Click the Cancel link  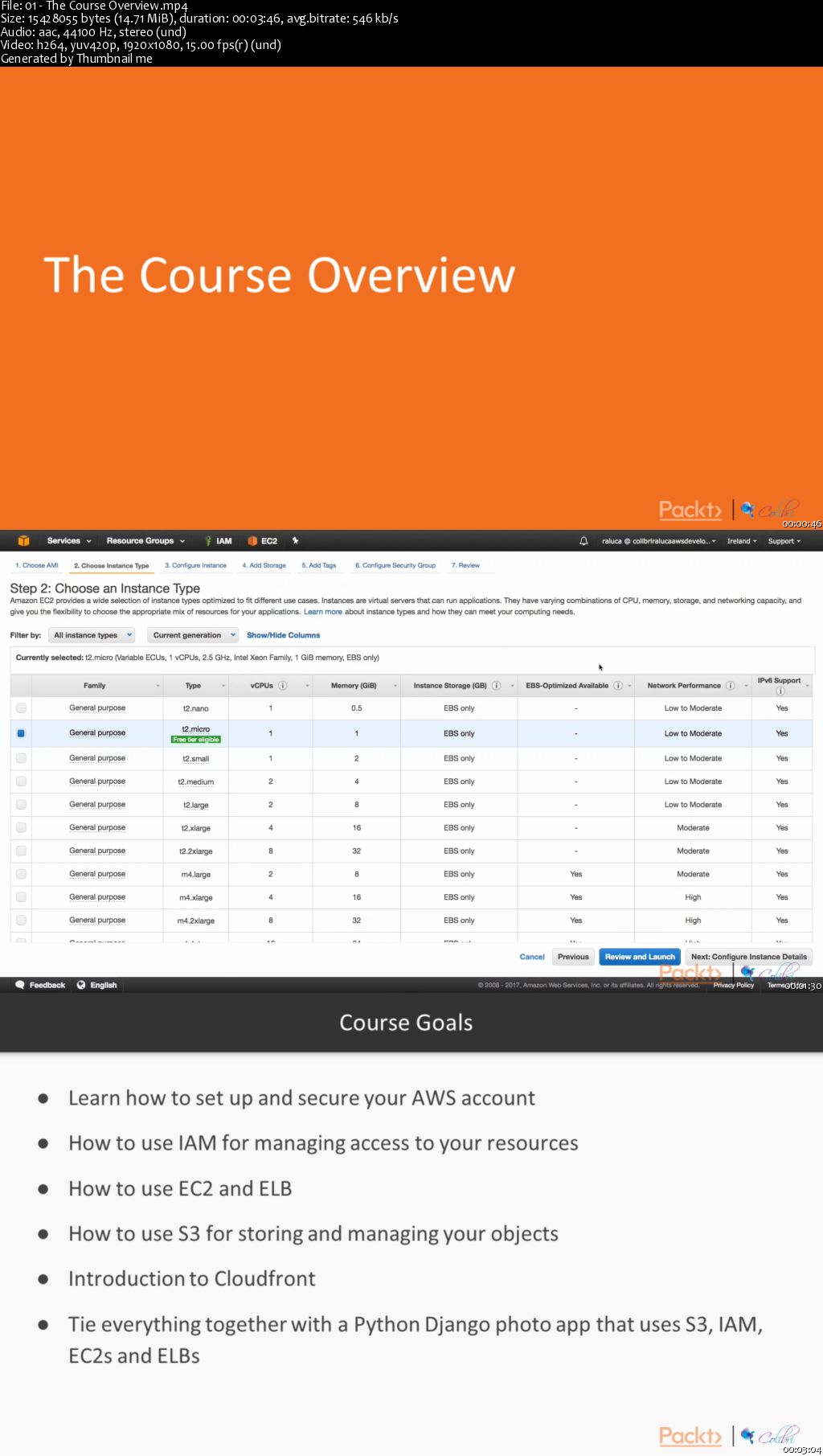[x=532, y=957]
